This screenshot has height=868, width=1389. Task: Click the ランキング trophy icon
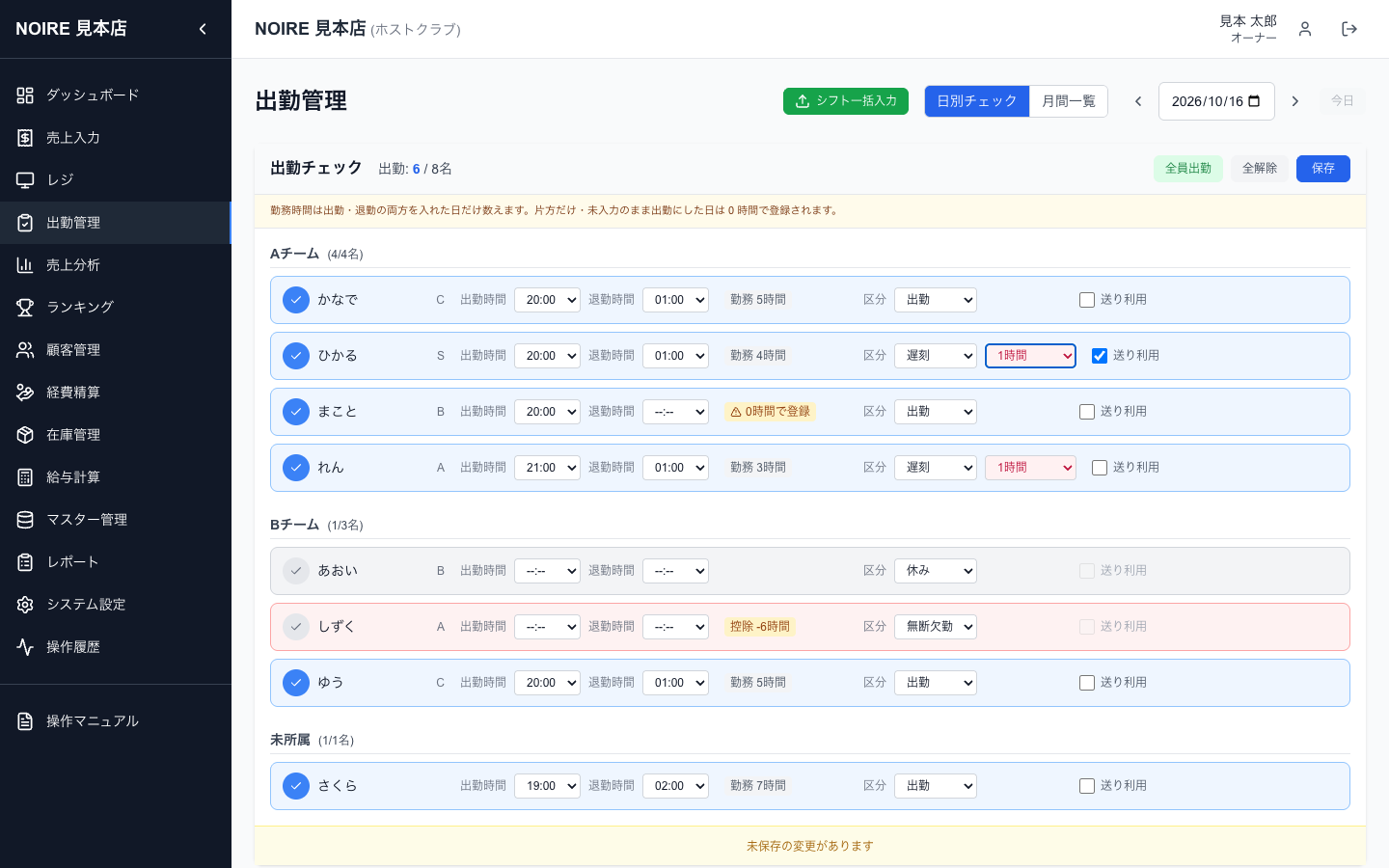click(25, 308)
